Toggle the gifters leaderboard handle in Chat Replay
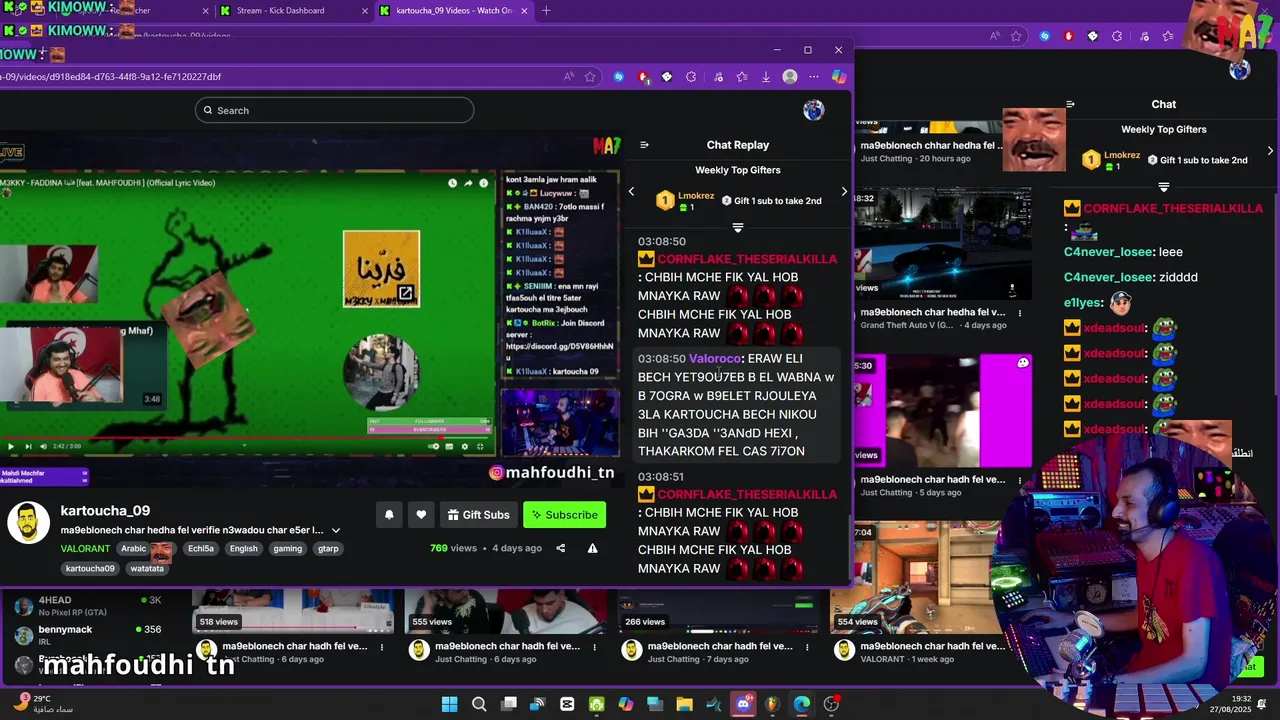1280x720 pixels. pyautogui.click(x=738, y=228)
